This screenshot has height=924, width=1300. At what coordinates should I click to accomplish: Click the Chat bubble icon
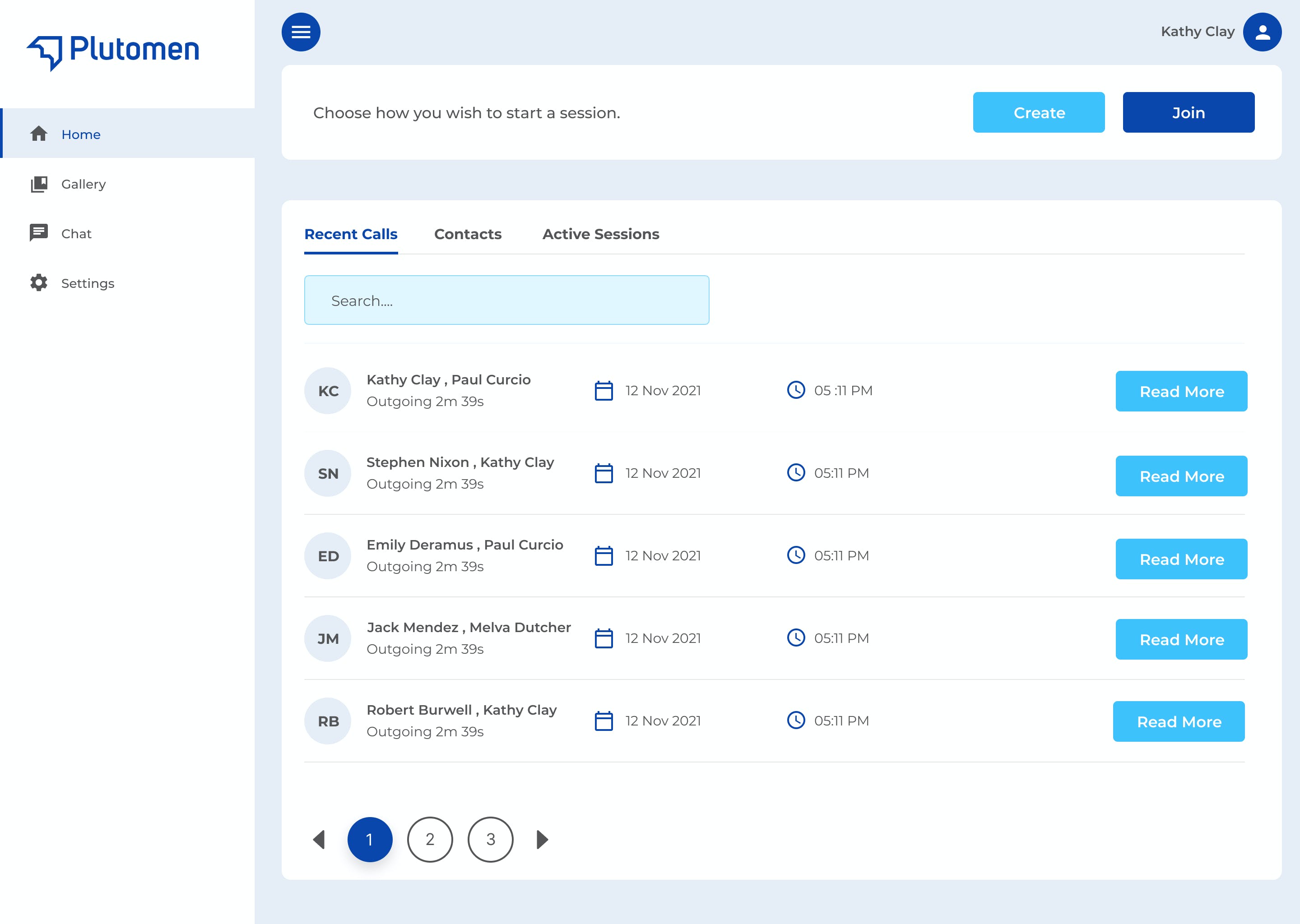click(x=39, y=233)
